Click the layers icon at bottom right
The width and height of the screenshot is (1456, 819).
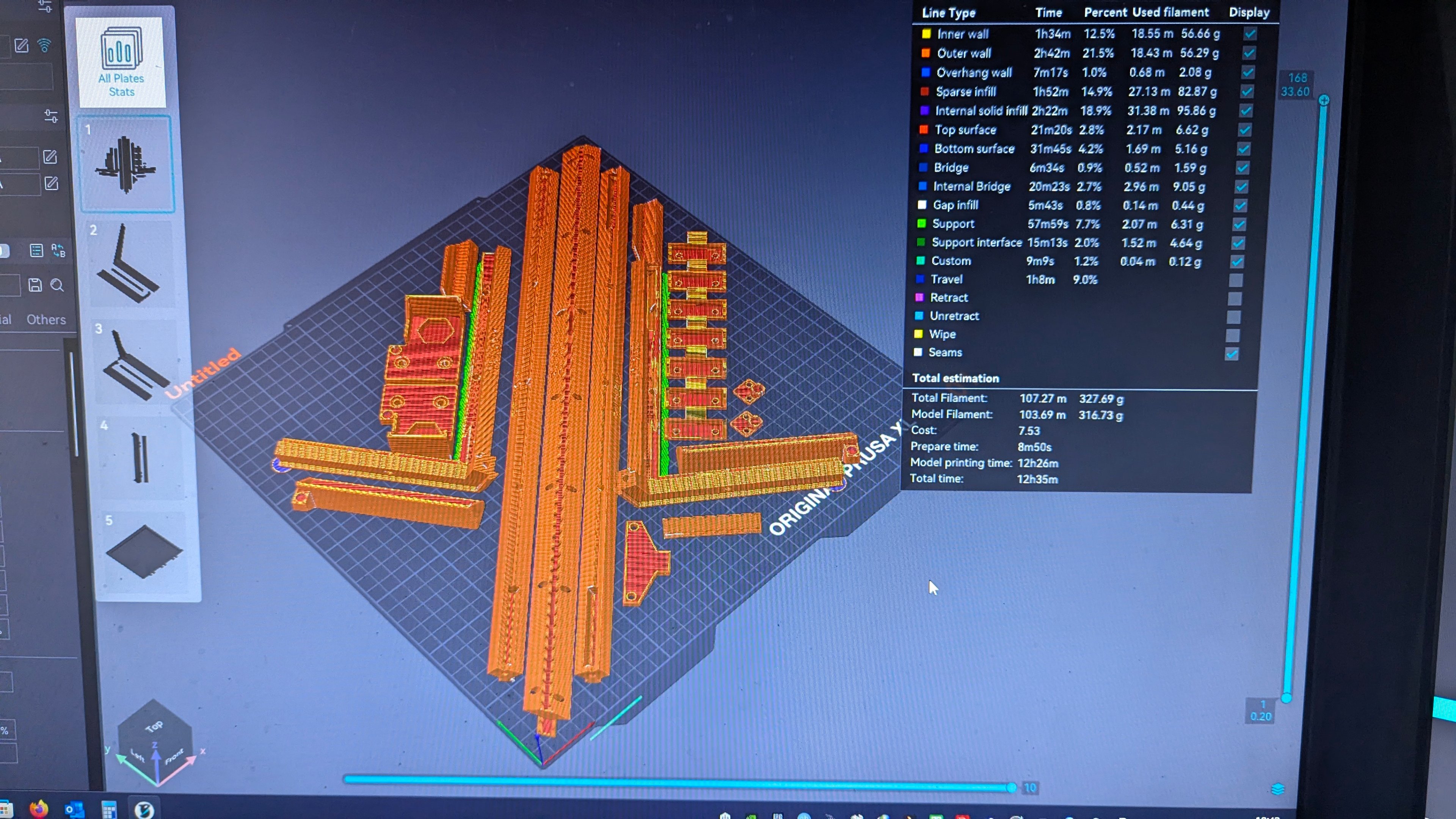(x=1277, y=789)
